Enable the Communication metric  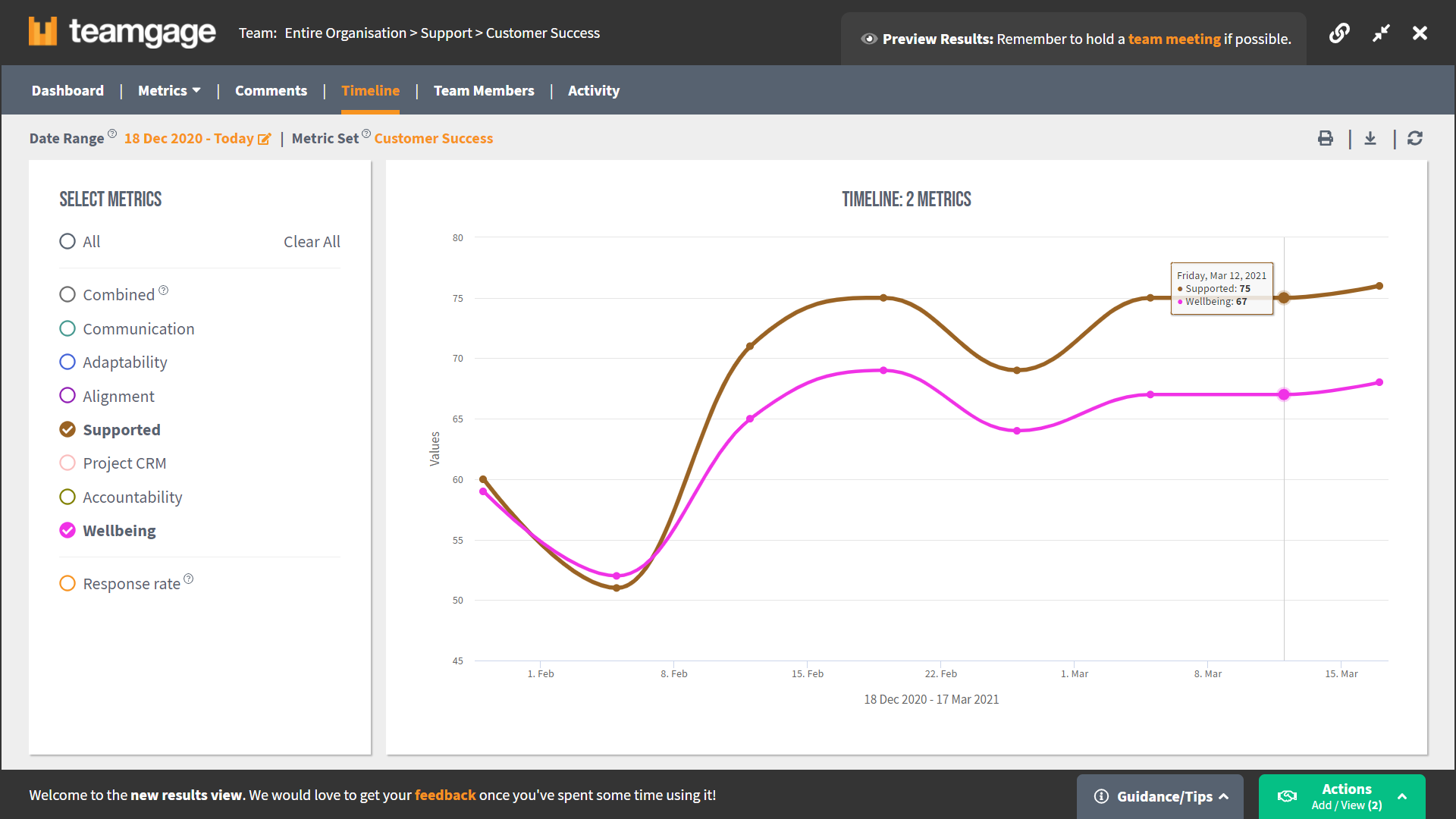tap(67, 329)
